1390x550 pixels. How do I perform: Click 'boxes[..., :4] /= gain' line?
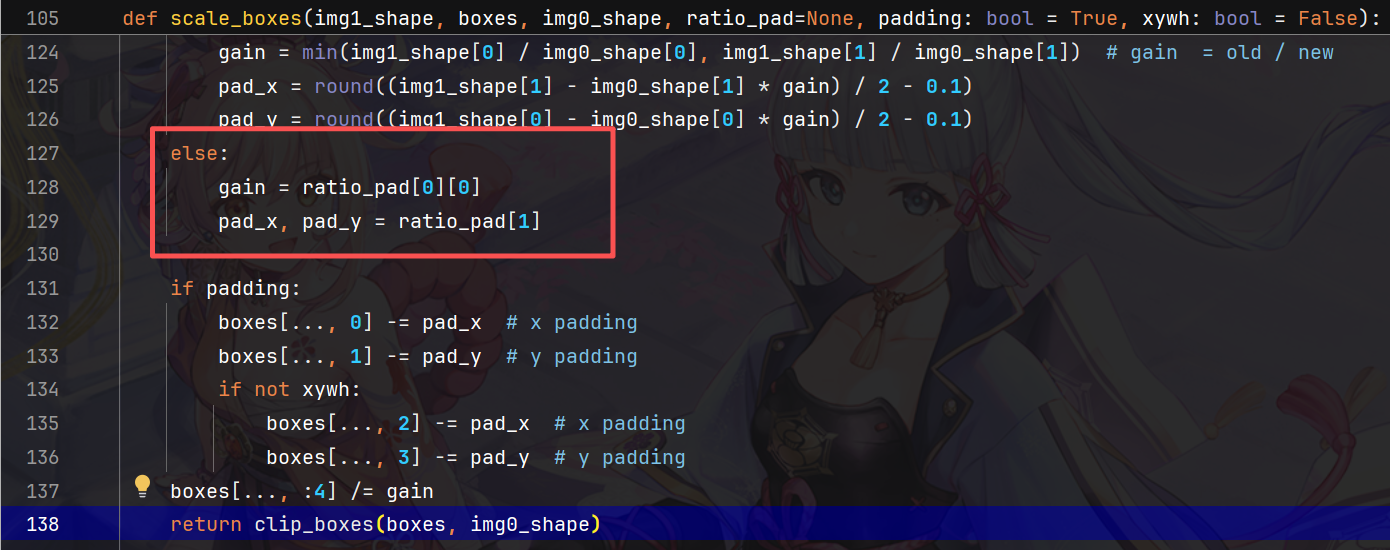coord(302,491)
